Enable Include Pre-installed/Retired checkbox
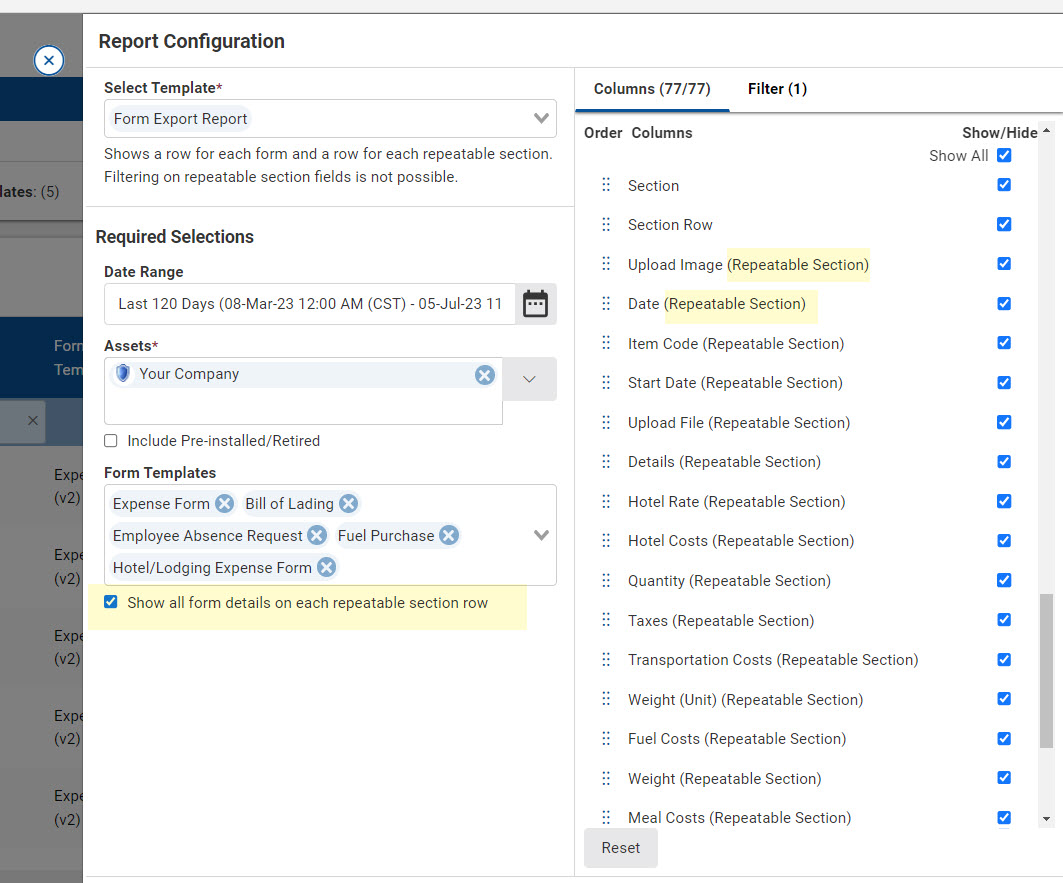Viewport: 1063px width, 883px height. coord(111,441)
